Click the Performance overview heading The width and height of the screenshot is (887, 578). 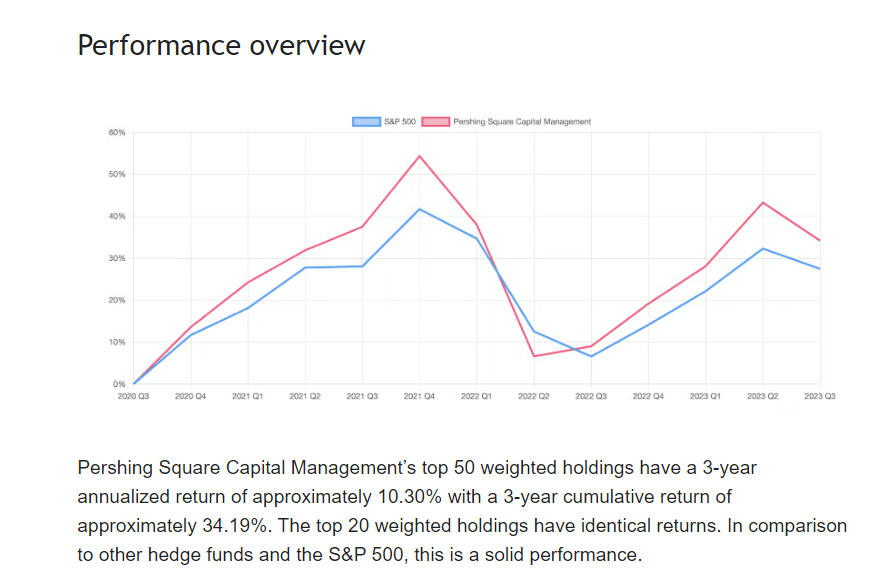point(222,46)
